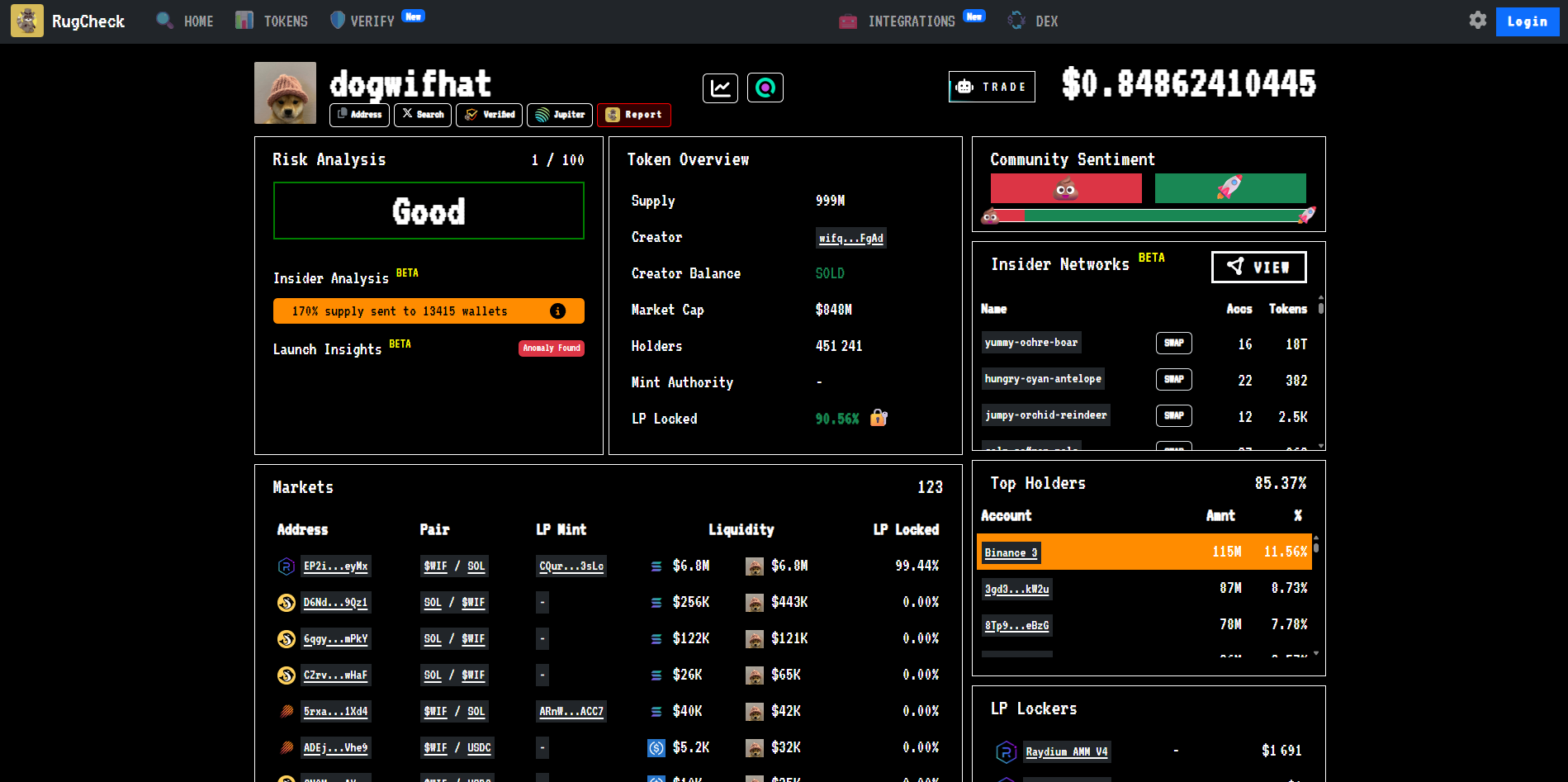Click the teal circular explorer icon
The width and height of the screenshot is (1568, 782).
tap(765, 88)
